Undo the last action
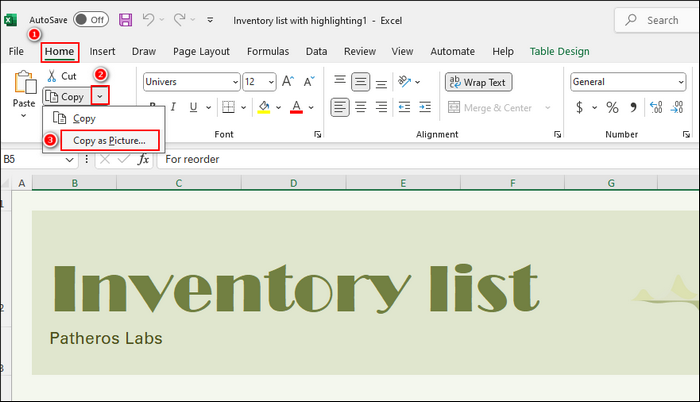This screenshot has height=402, width=700. click(x=148, y=20)
